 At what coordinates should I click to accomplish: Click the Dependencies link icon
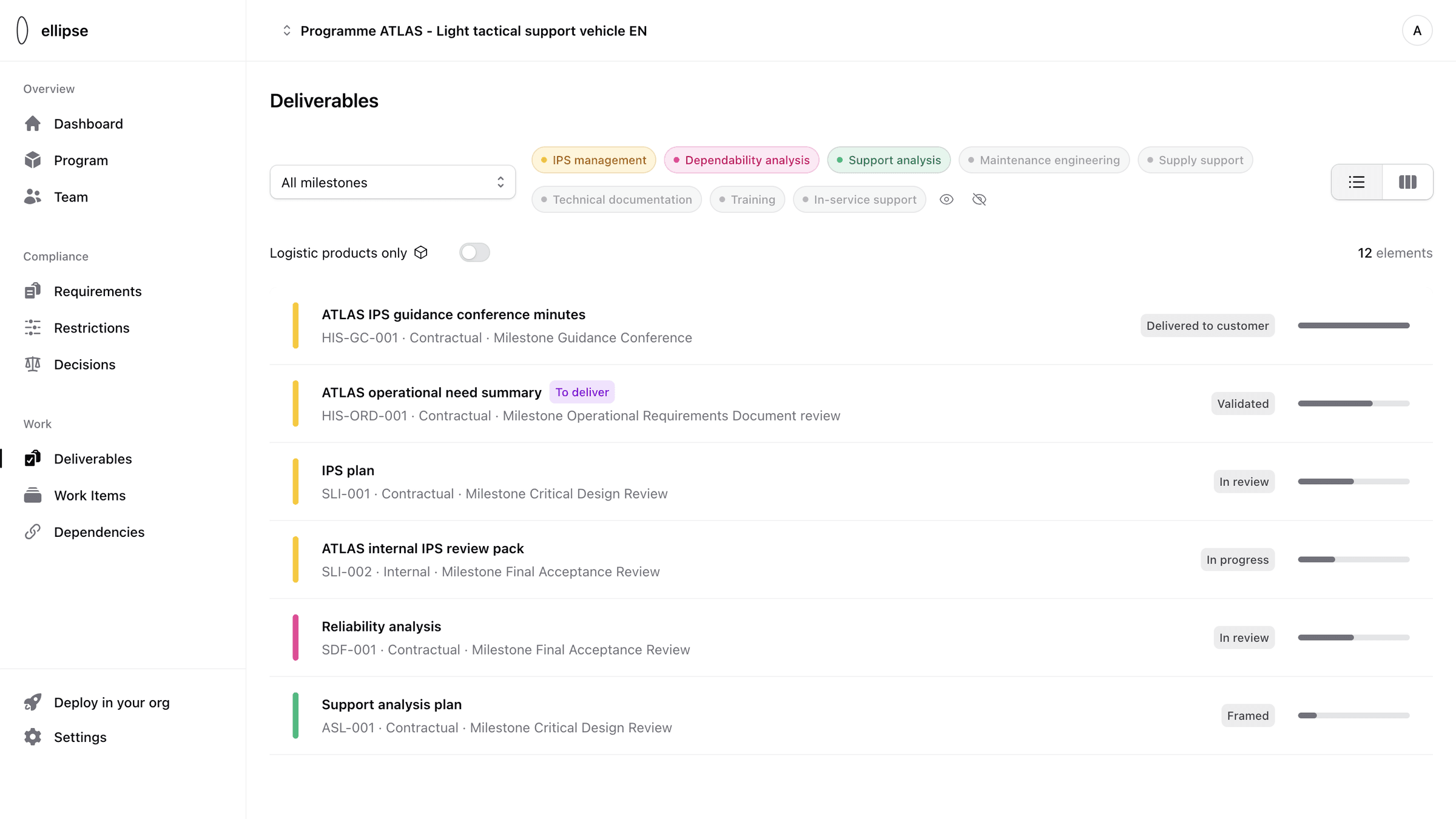tap(33, 531)
